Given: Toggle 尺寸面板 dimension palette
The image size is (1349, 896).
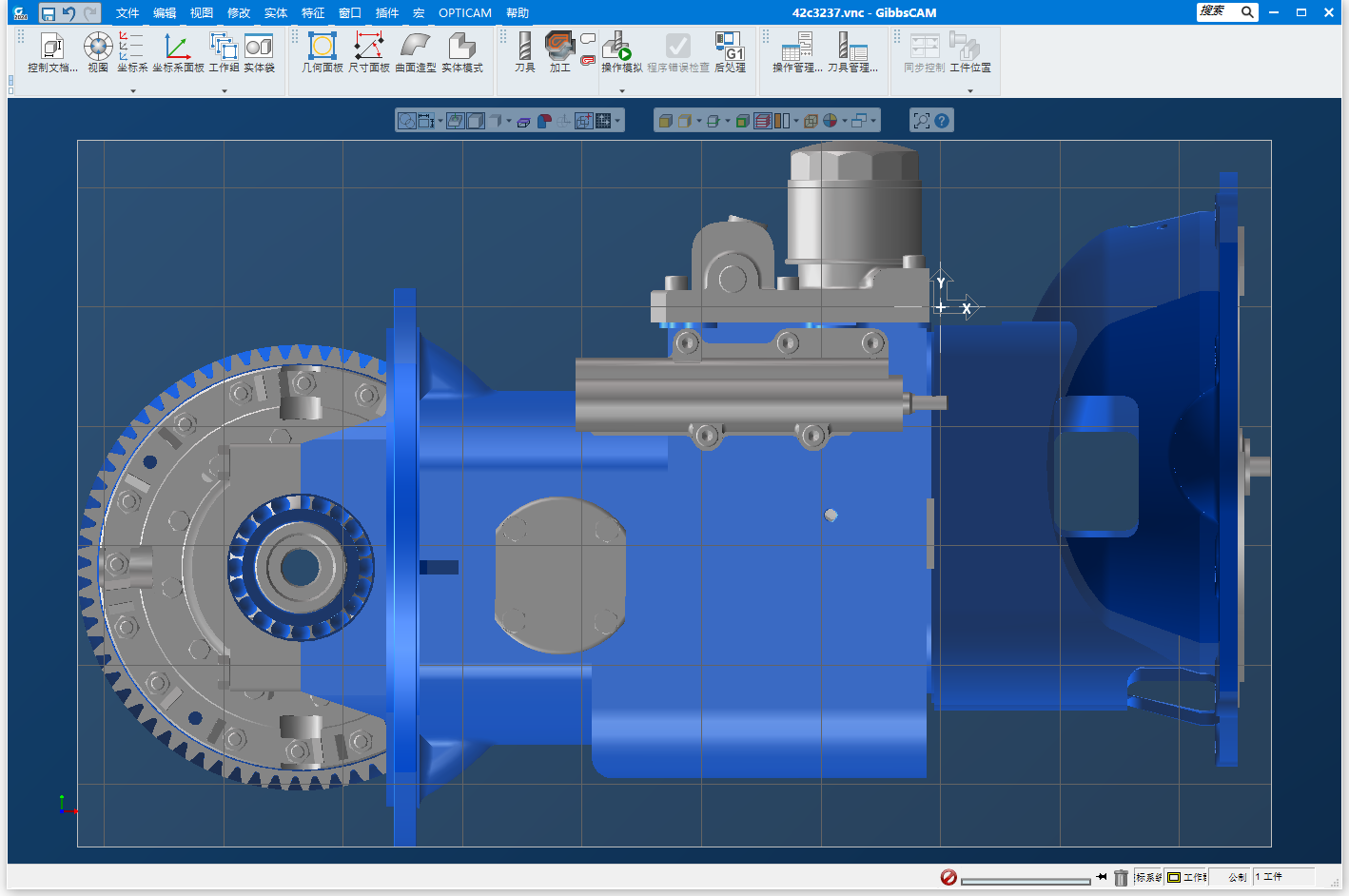Looking at the screenshot, I should (369, 52).
